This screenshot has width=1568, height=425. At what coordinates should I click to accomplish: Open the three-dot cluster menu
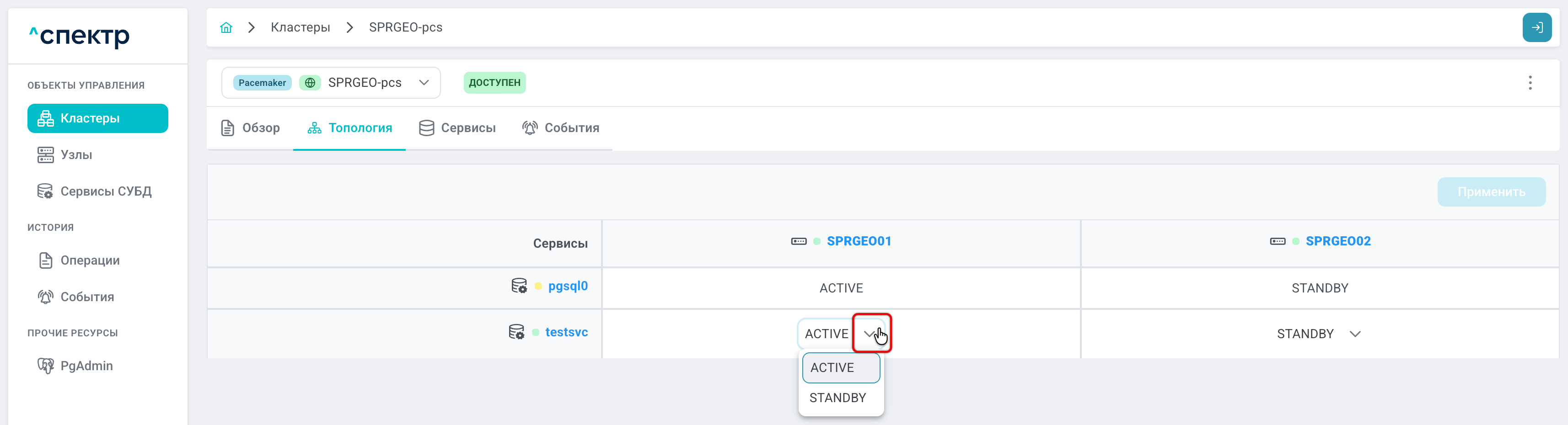pyautogui.click(x=1530, y=83)
